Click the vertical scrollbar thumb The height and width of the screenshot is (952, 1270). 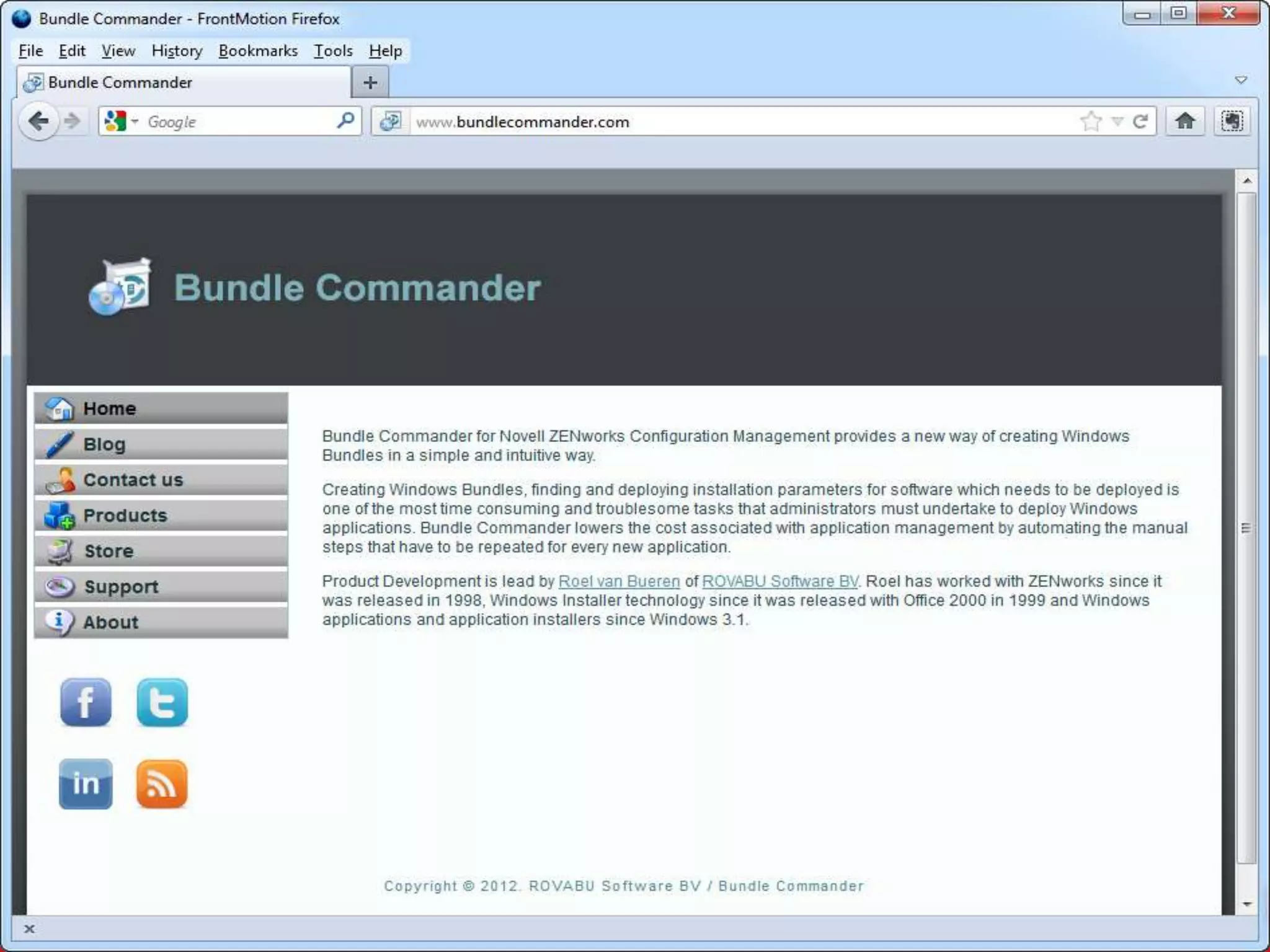[1246, 528]
